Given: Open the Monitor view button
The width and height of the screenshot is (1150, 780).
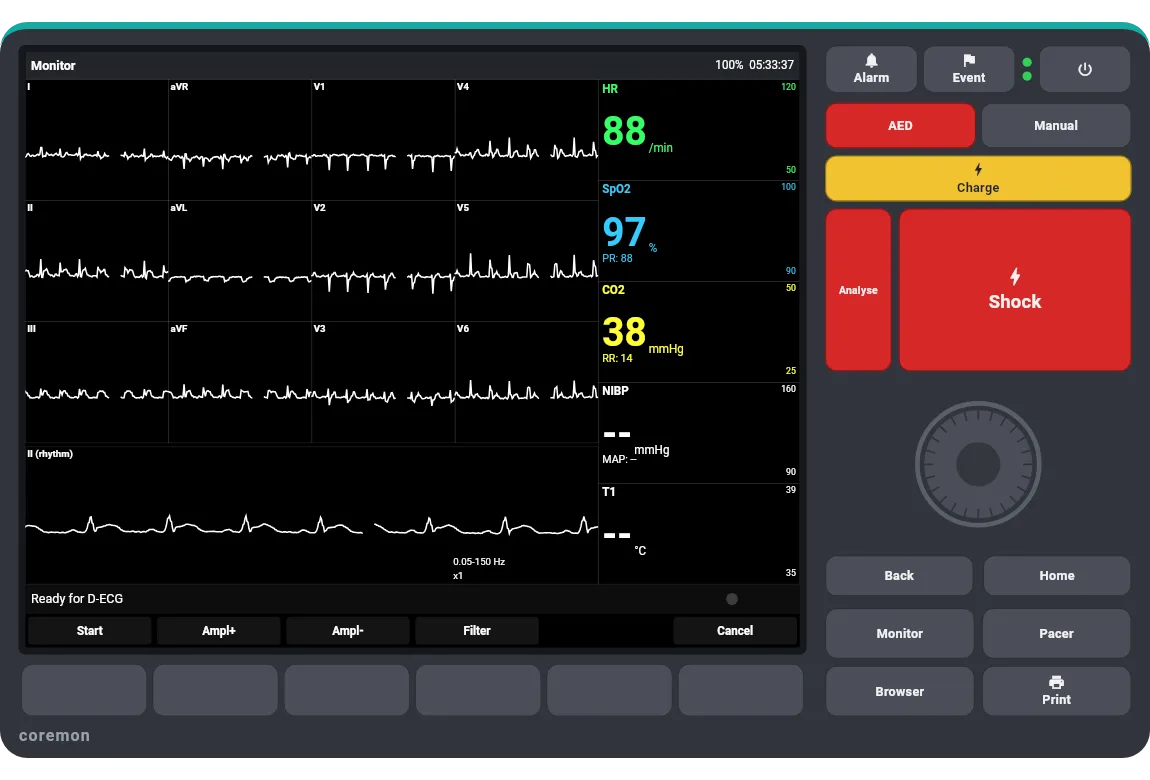Looking at the screenshot, I should (x=899, y=633).
